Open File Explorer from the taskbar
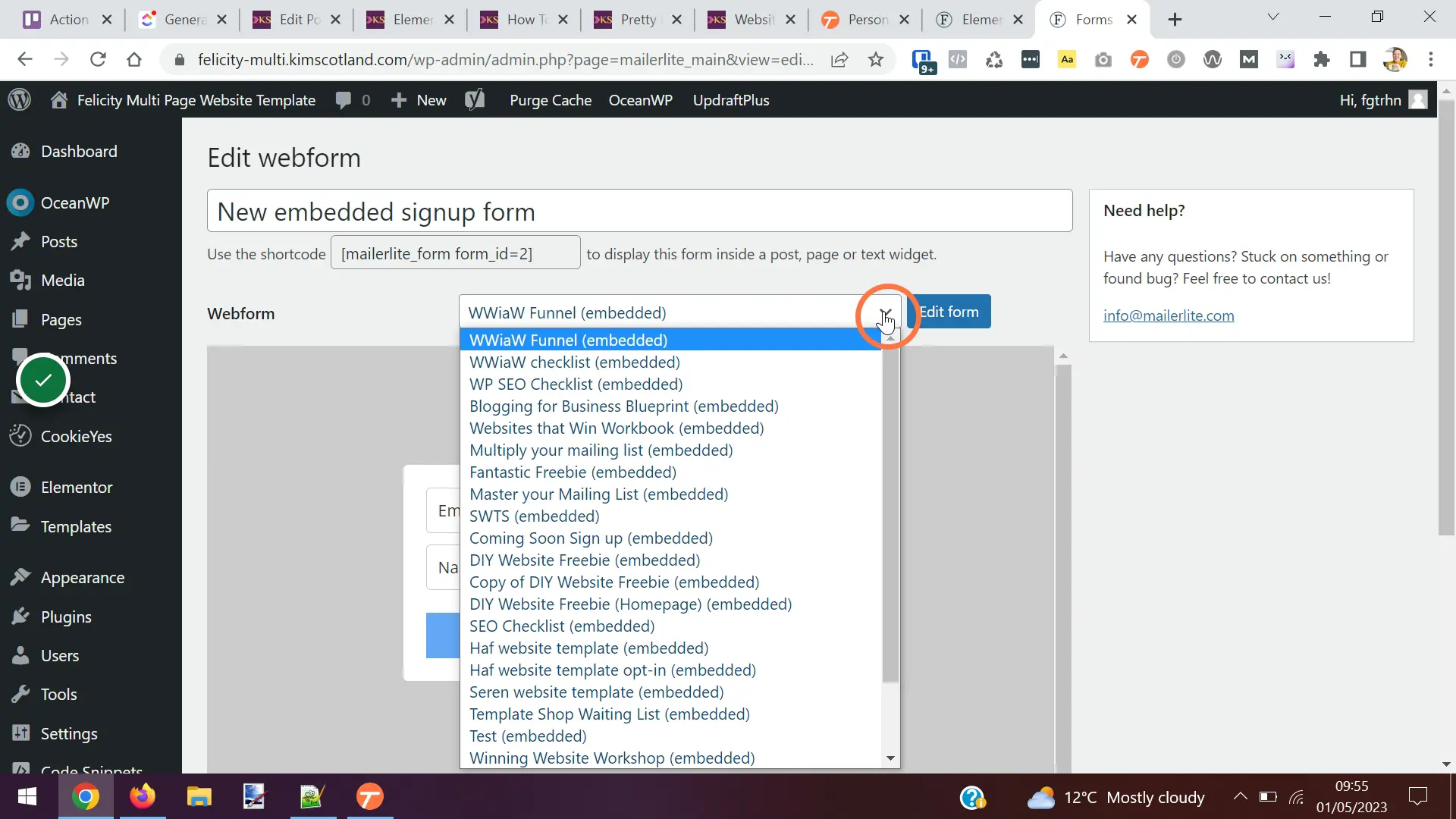Image resolution: width=1456 pixels, height=819 pixels. pyautogui.click(x=199, y=796)
